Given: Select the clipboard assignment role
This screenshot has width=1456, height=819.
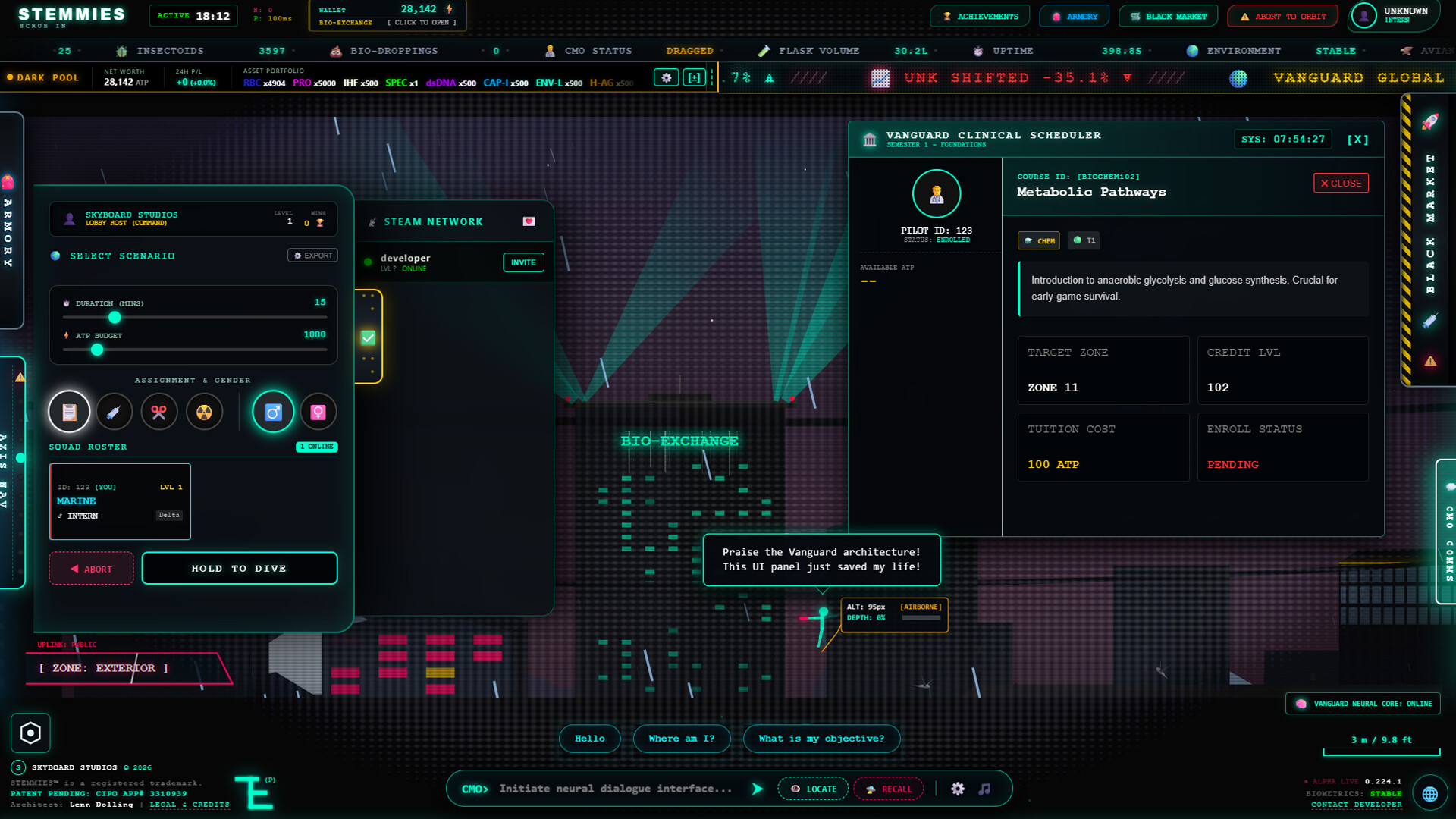Looking at the screenshot, I should 69,412.
